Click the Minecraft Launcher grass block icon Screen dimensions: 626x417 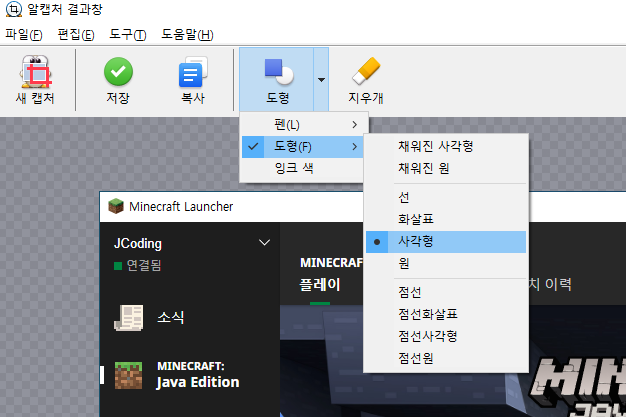[x=116, y=206]
